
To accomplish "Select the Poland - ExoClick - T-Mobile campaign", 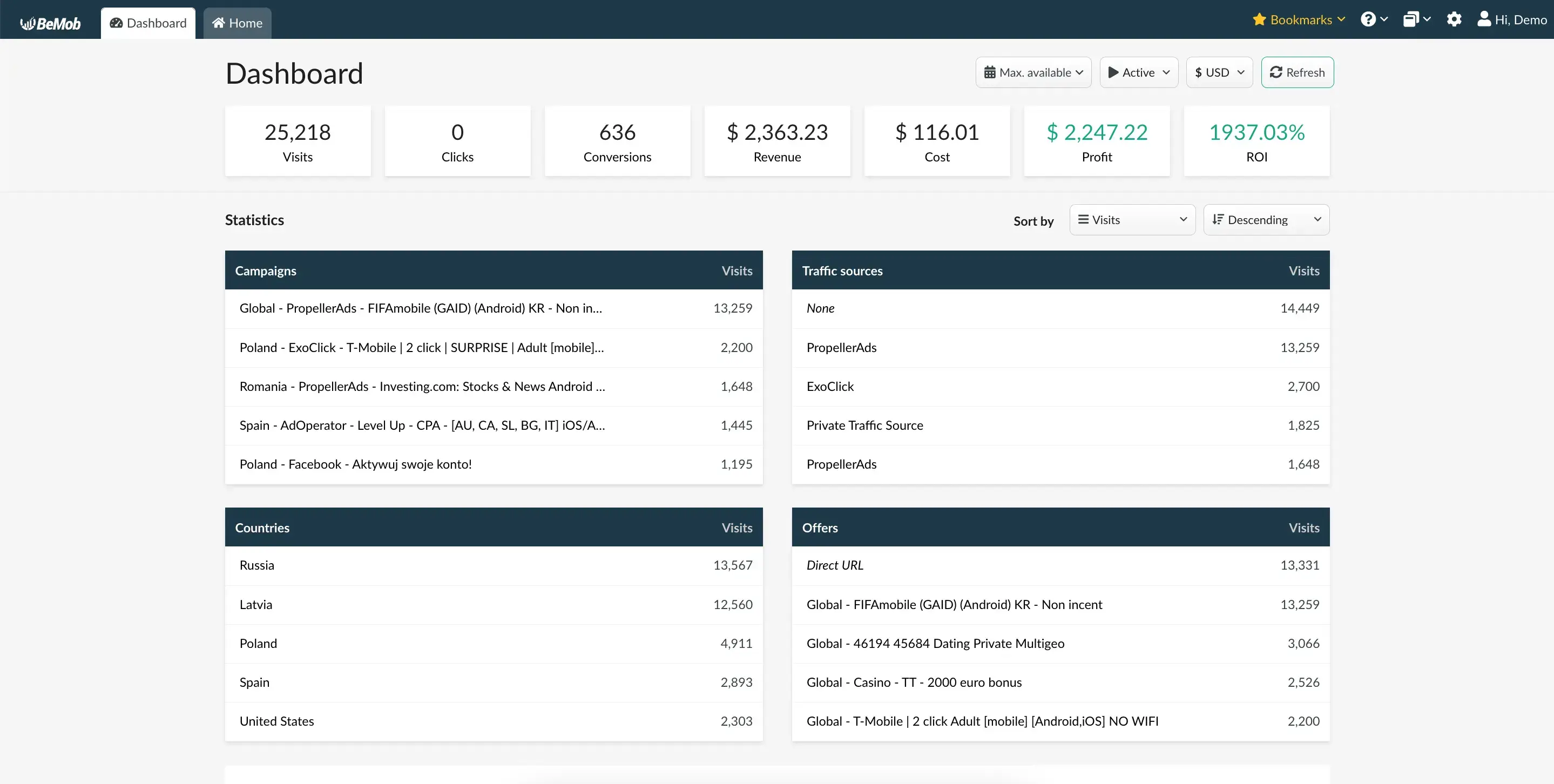I will (494, 347).
